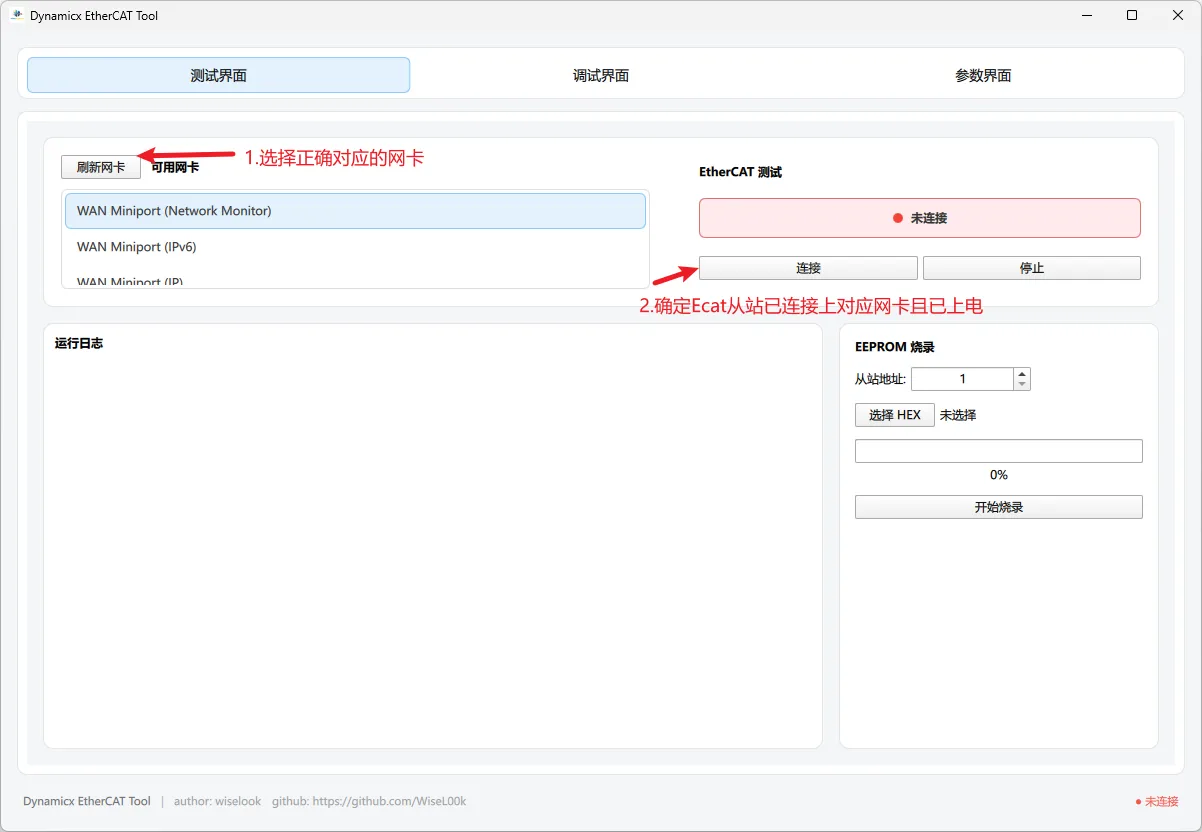The width and height of the screenshot is (1202, 832).
Task: Click the 未连接 status banner
Action: pos(920,218)
